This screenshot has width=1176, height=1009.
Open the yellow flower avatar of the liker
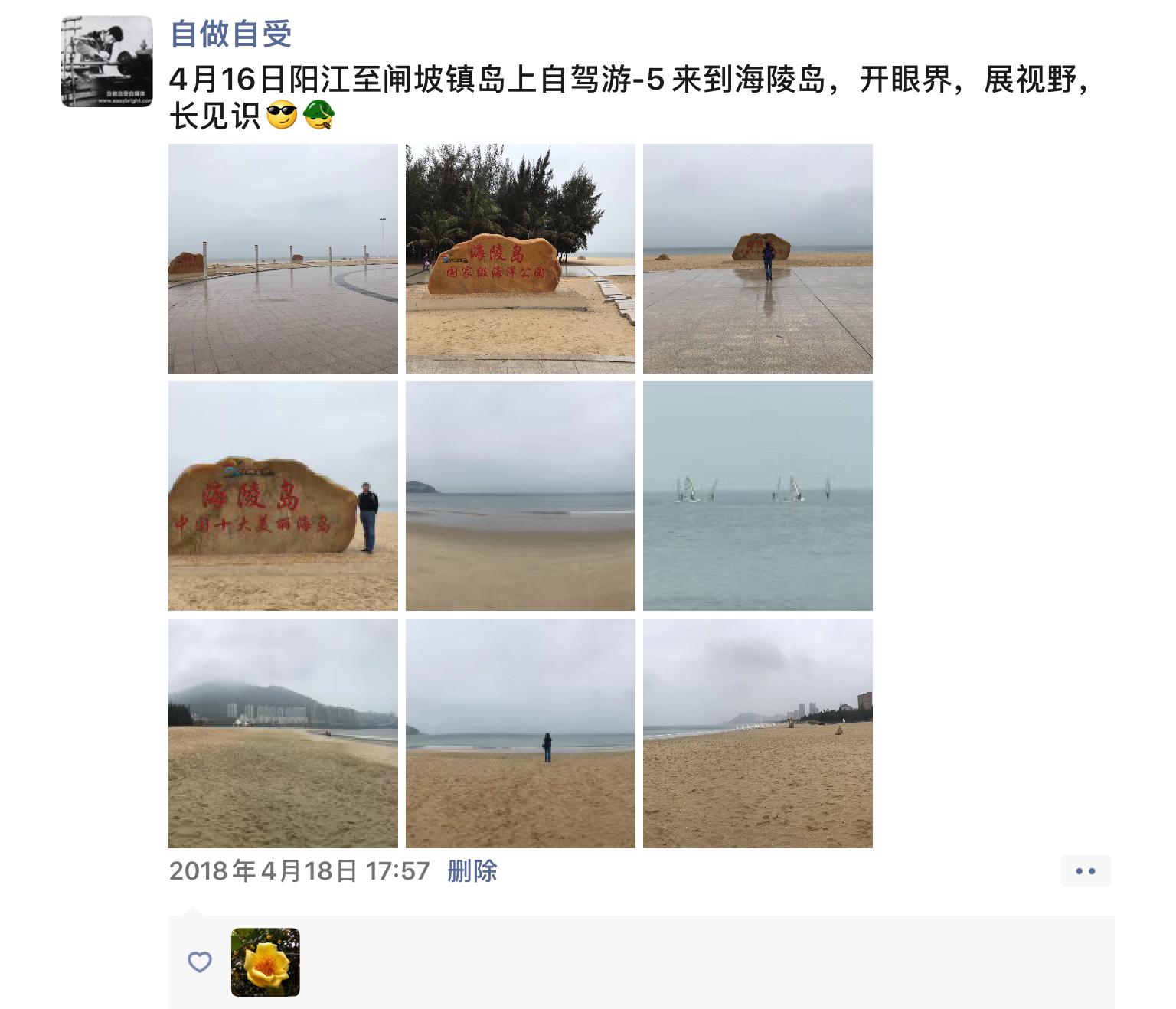[x=266, y=962]
